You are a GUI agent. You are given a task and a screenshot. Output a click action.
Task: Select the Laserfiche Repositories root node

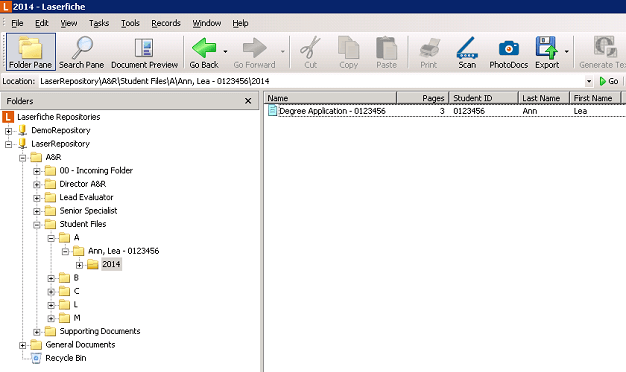[x=59, y=117]
